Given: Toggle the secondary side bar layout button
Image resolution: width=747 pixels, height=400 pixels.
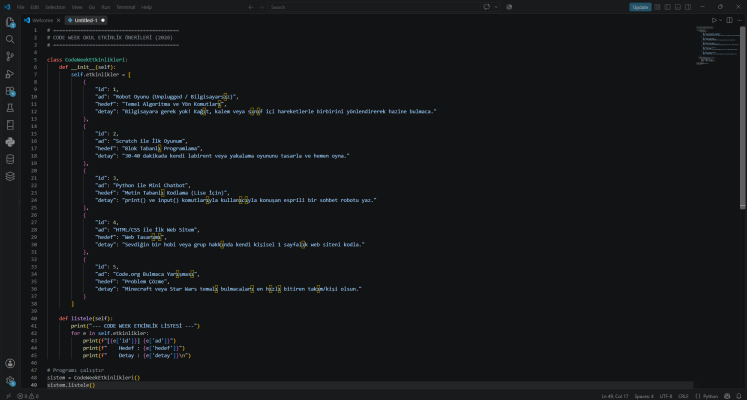Looking at the screenshot, I should (688, 7).
